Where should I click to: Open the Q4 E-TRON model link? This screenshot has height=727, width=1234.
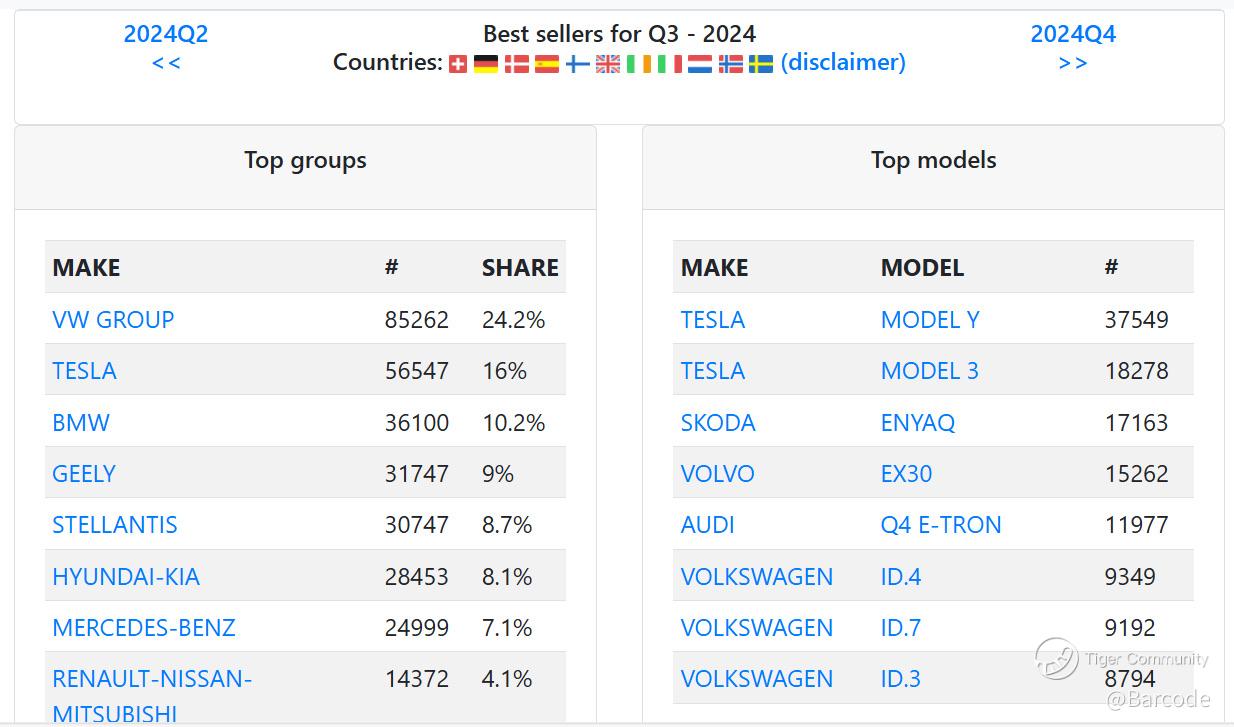[x=941, y=525]
